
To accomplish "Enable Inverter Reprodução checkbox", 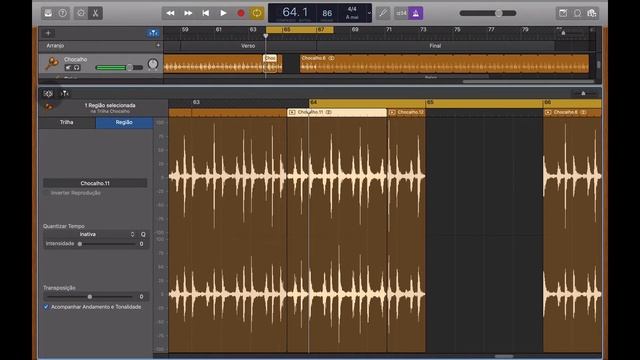I will [x=46, y=193].
